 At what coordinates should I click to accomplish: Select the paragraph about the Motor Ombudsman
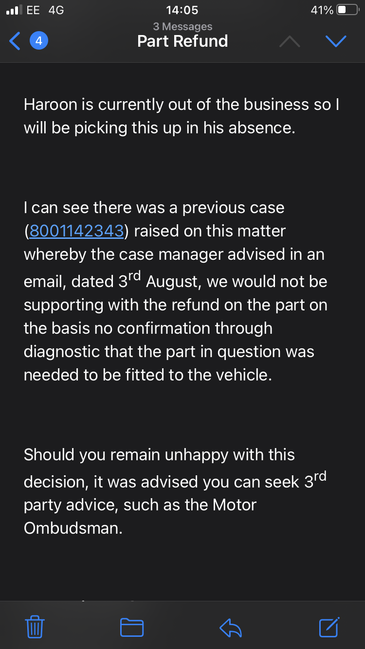[x=175, y=491]
